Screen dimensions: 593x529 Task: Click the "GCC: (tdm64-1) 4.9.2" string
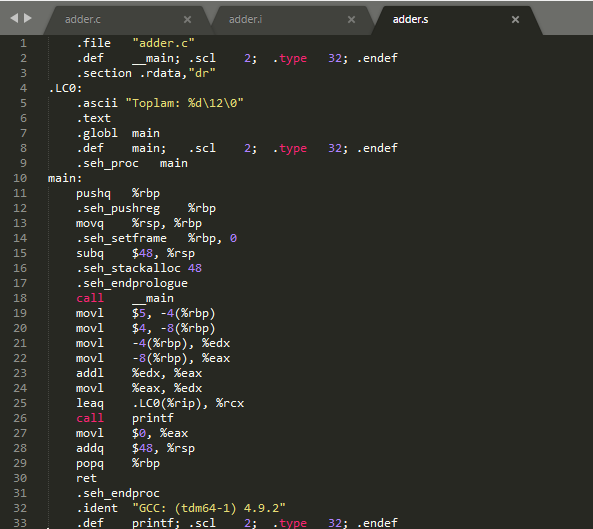click(x=209, y=508)
